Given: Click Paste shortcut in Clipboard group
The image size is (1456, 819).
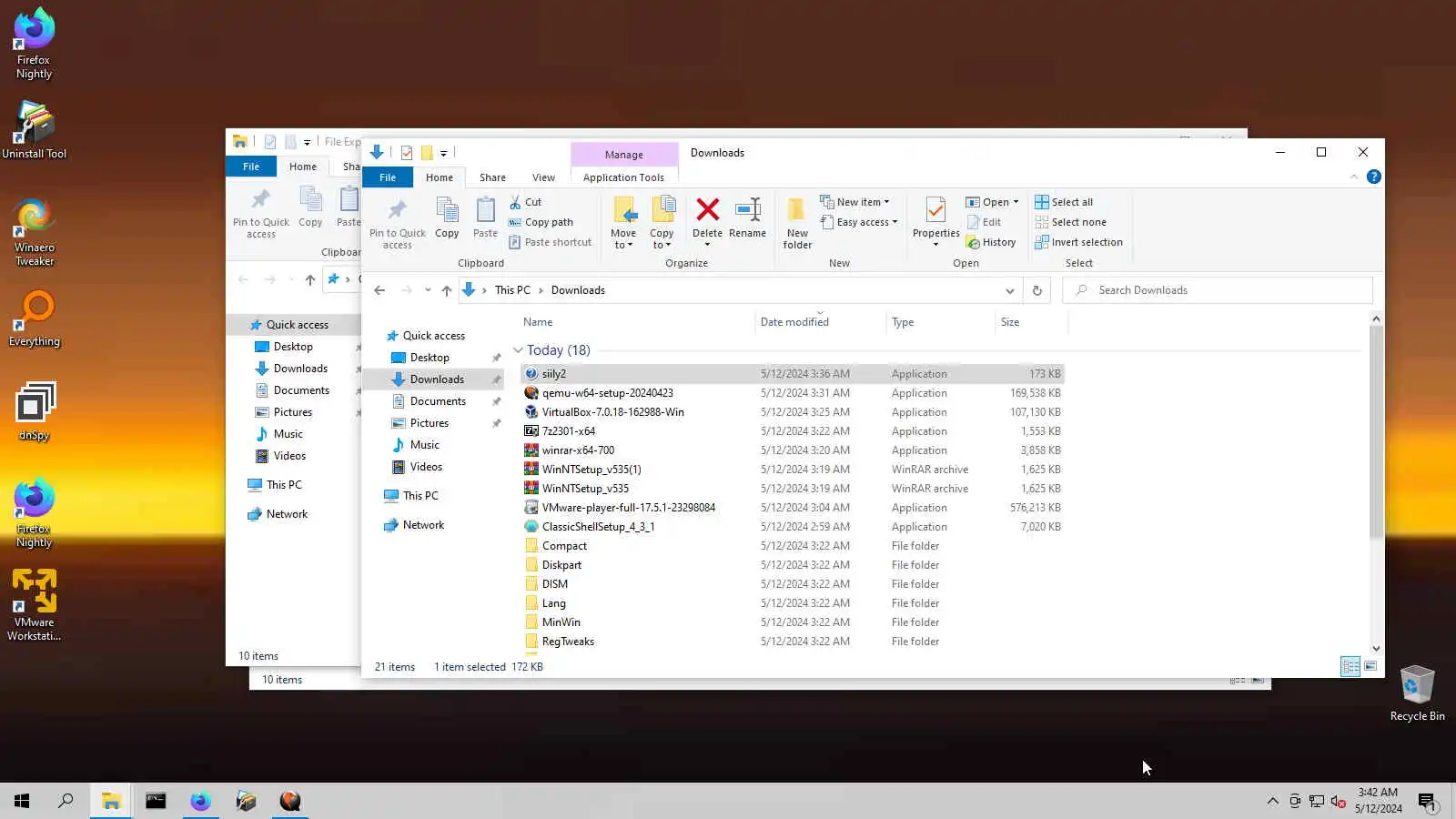Looking at the screenshot, I should click(551, 242).
